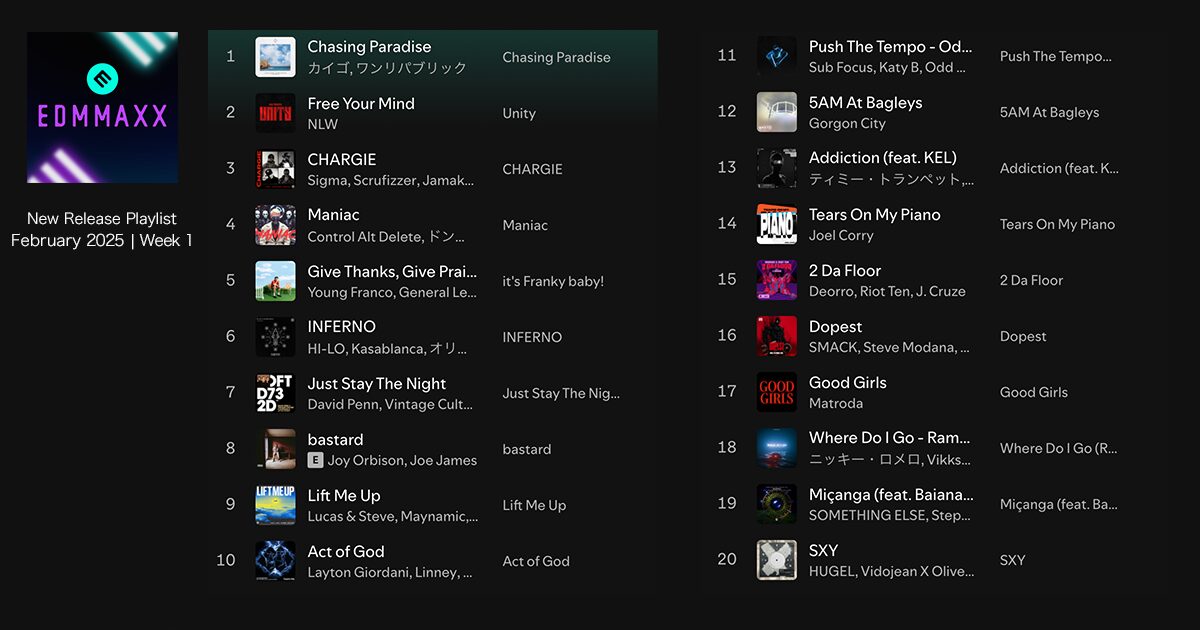Click the Give Thanks, Give Praise album artwork
This screenshot has height=630, width=1200.
coord(275,281)
